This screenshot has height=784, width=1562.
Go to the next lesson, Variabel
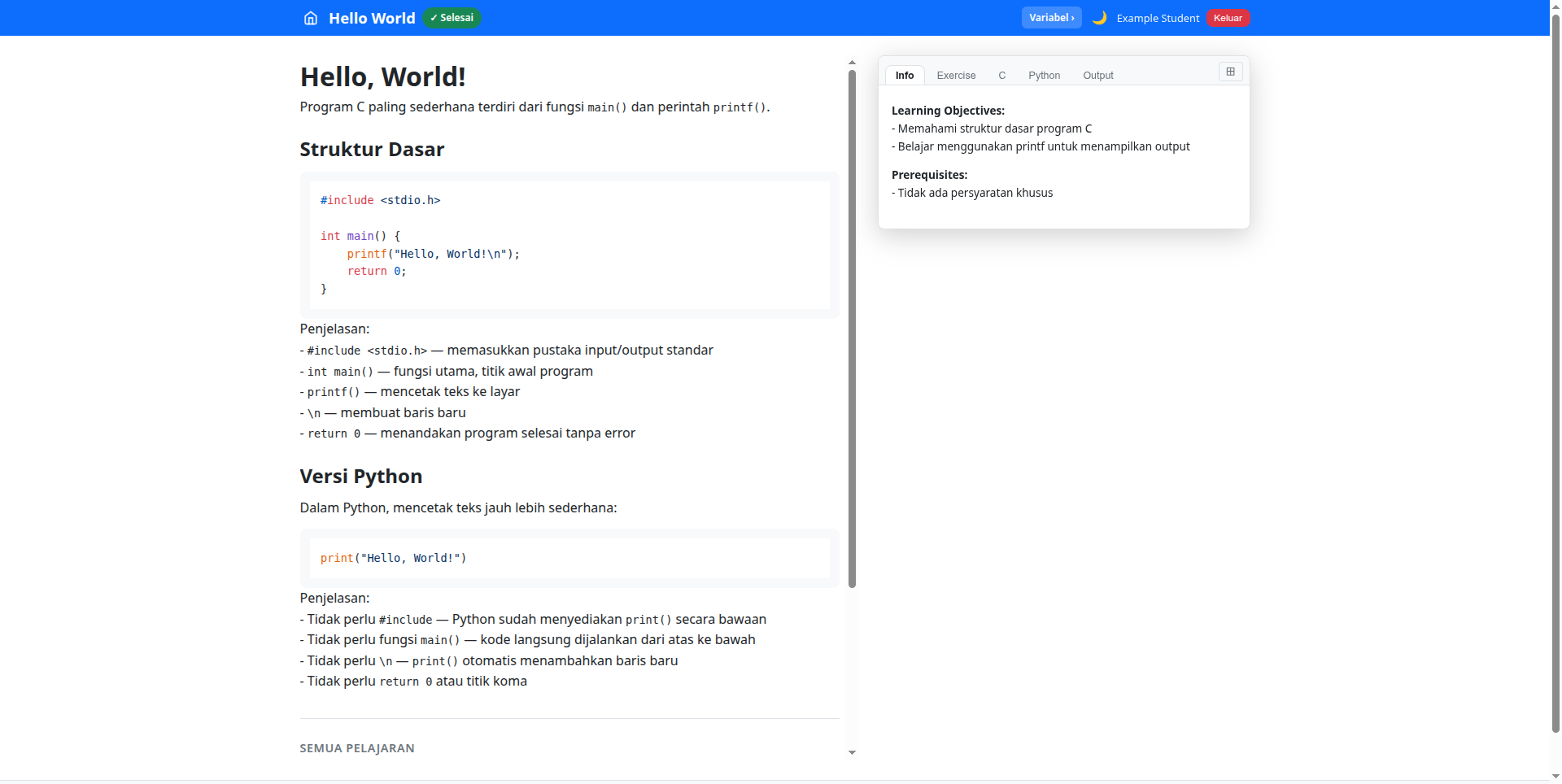[1051, 18]
